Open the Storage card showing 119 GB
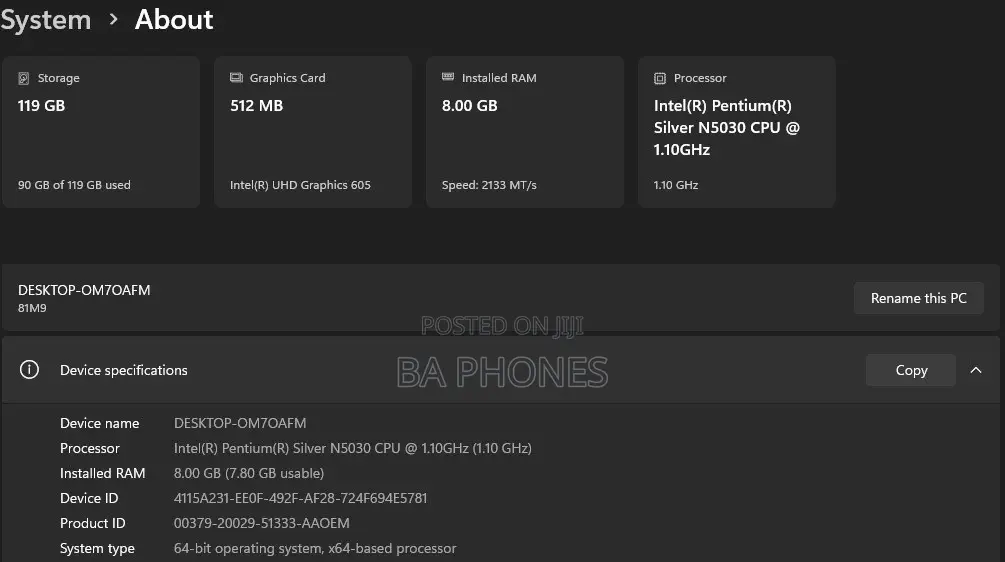 pyautogui.click(x=101, y=132)
